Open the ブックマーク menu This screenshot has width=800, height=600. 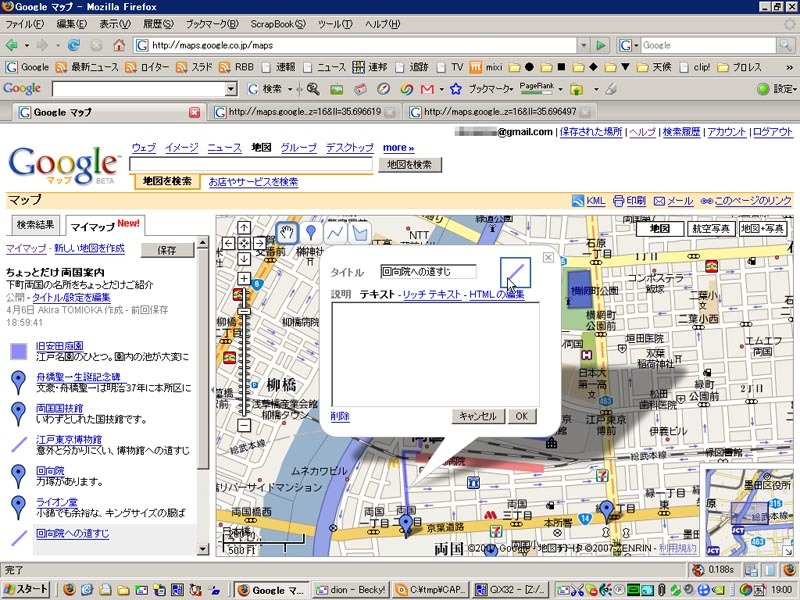pyautogui.click(x=212, y=24)
